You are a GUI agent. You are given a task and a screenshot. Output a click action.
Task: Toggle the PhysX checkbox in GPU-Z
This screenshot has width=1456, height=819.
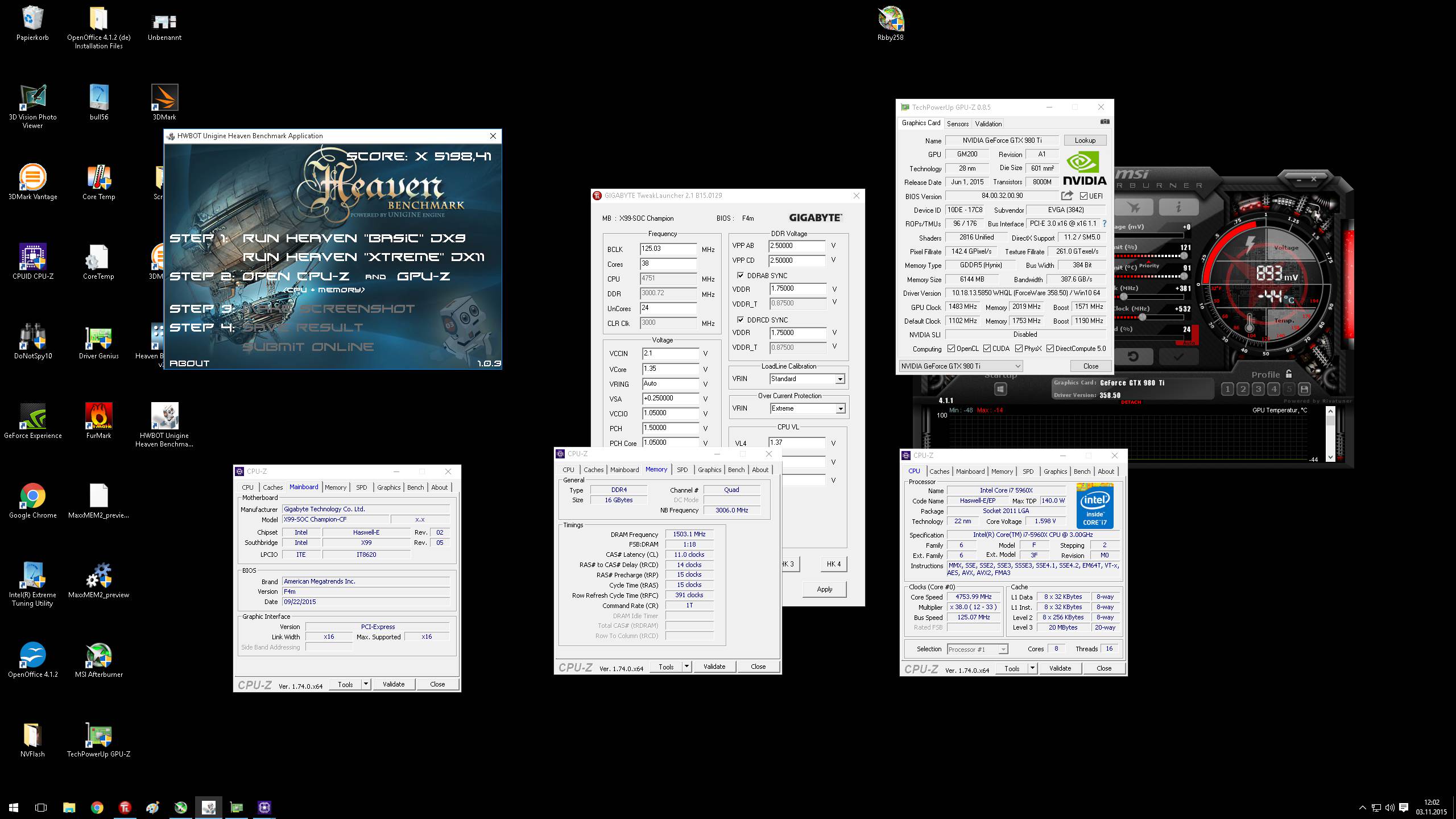[1019, 349]
